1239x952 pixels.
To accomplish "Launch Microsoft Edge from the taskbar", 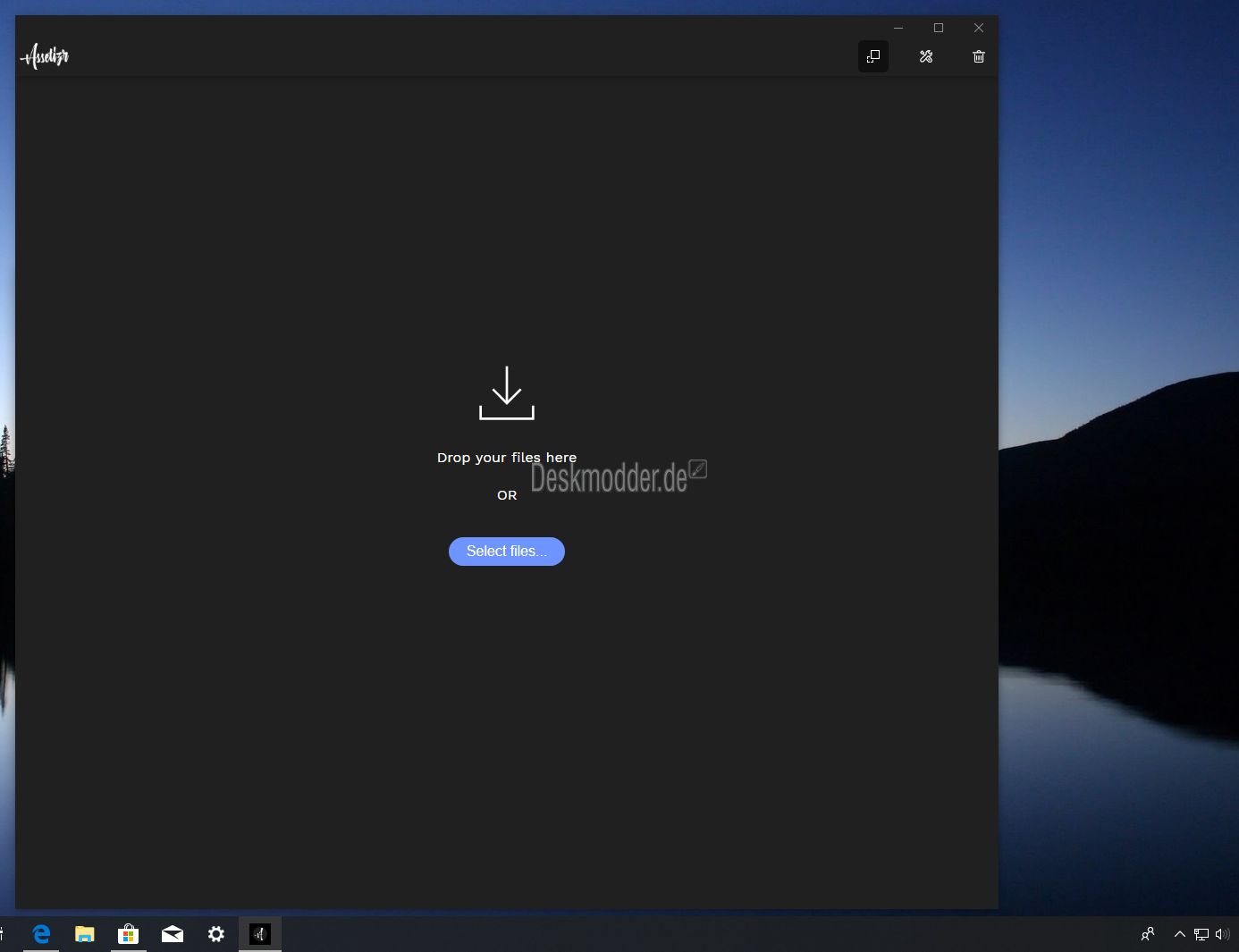I will point(41,934).
